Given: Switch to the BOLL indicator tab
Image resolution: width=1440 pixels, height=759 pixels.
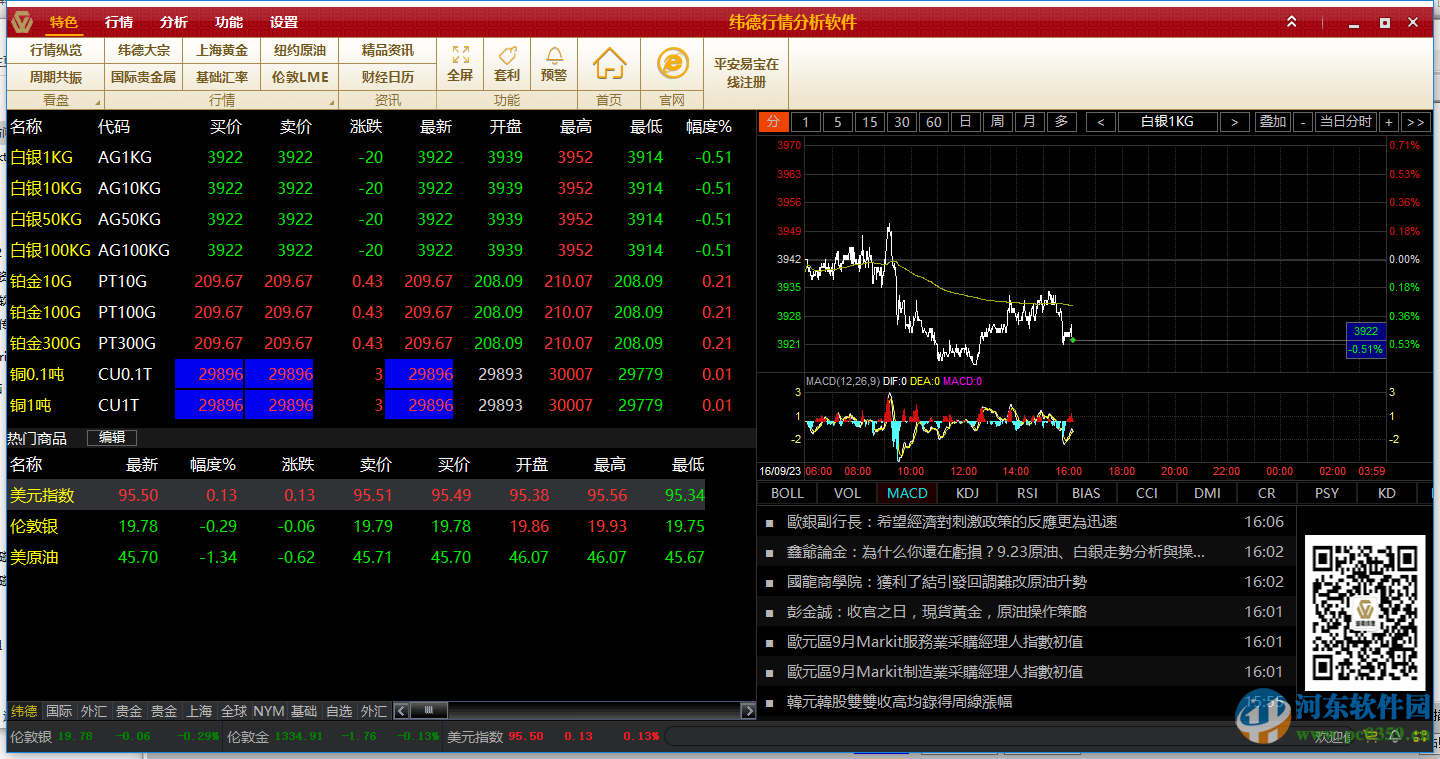Looking at the screenshot, I should click(787, 493).
